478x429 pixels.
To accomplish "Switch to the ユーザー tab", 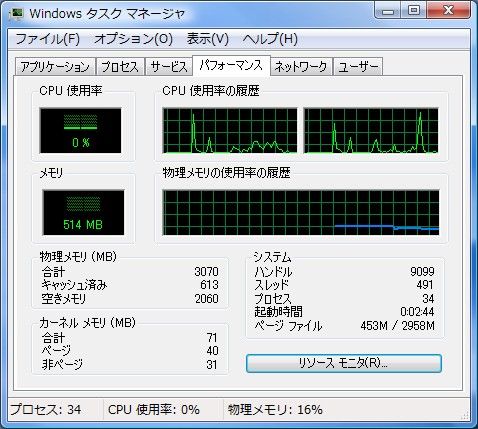I will 358,67.
